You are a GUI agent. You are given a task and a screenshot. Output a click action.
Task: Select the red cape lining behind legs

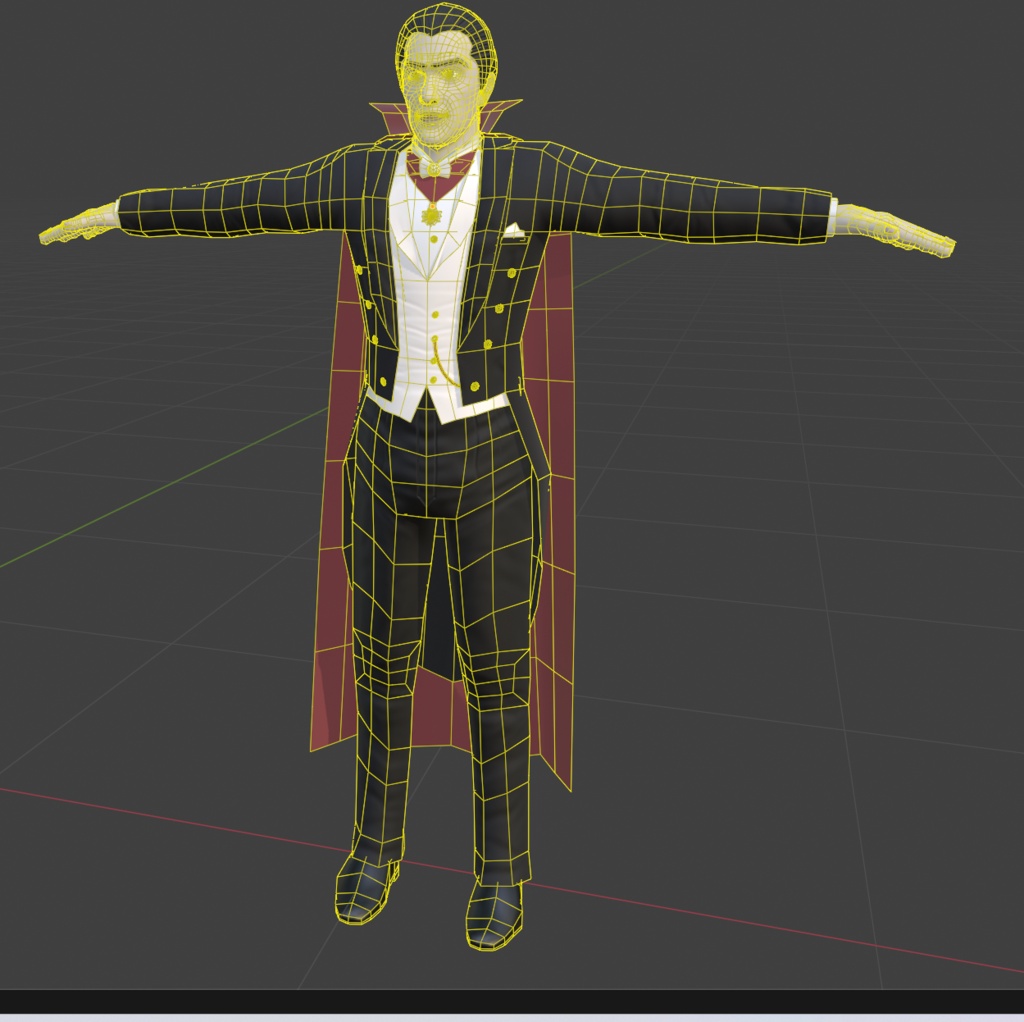[438, 712]
